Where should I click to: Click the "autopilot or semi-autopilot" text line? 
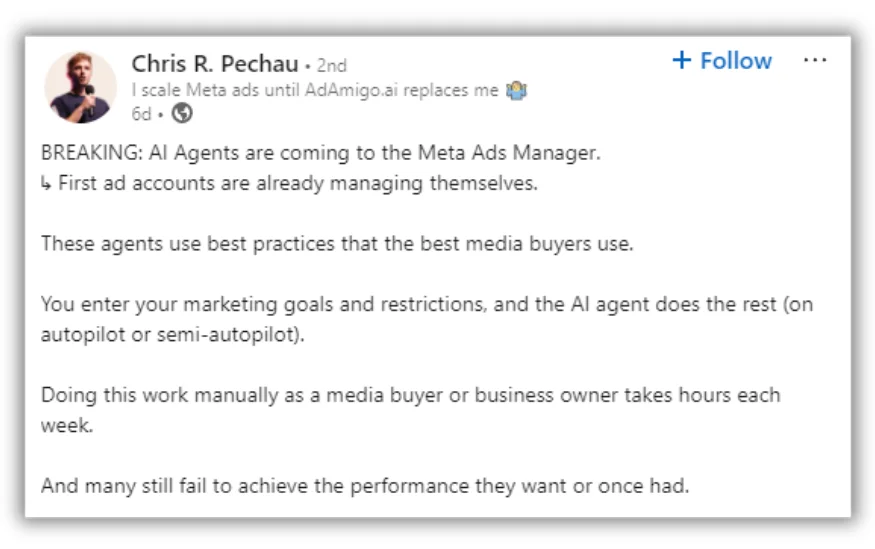click(170, 334)
